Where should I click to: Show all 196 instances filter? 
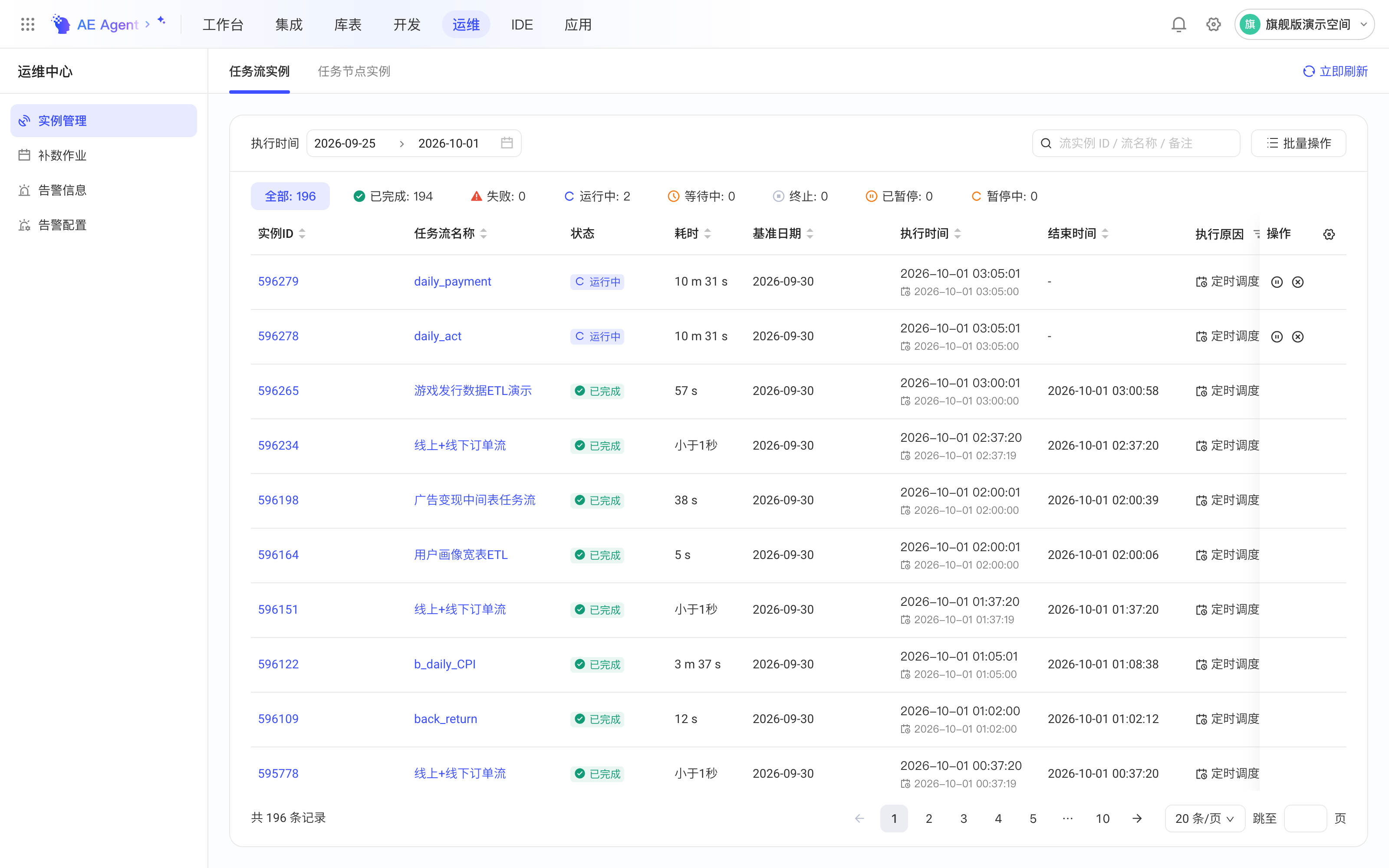coord(290,196)
